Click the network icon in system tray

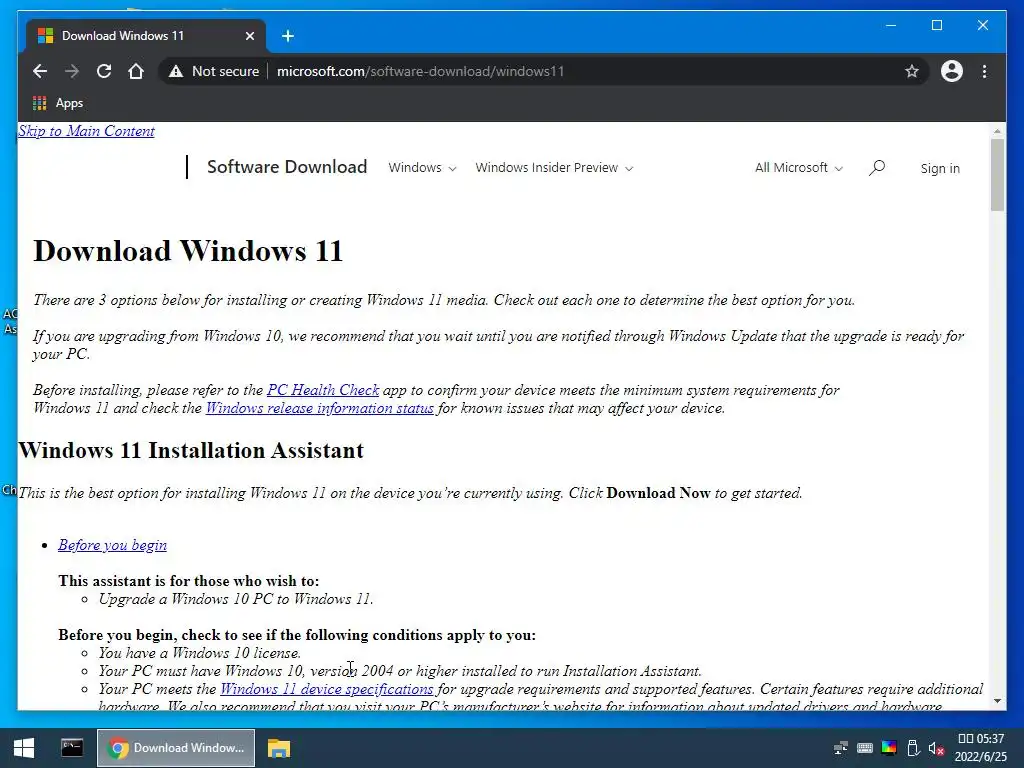tap(840, 748)
